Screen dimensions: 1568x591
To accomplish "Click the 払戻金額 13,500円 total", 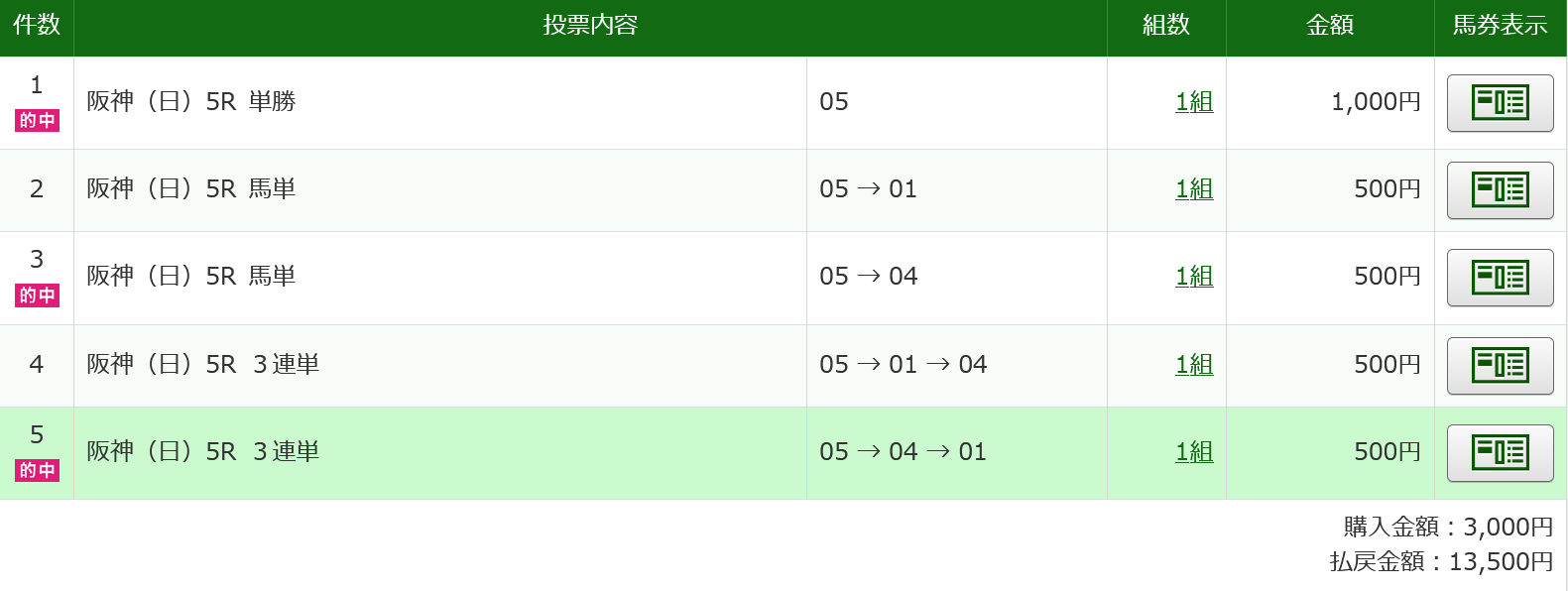I will 1441,562.
